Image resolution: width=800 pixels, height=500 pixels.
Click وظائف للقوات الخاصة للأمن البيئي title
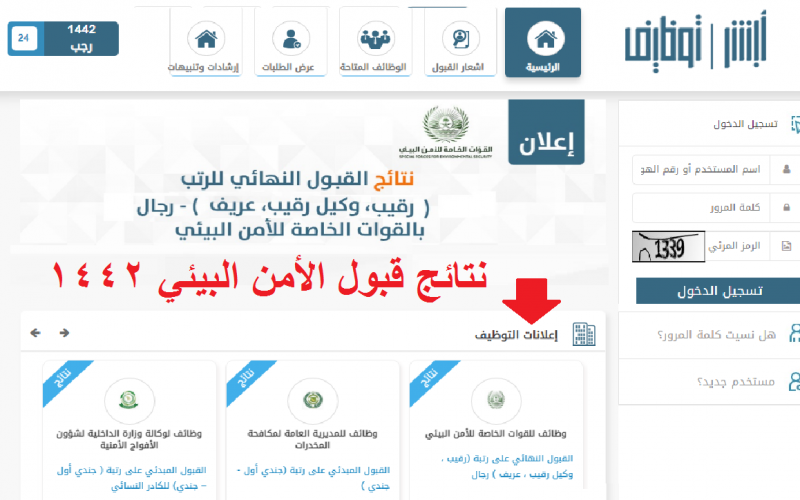496,434
